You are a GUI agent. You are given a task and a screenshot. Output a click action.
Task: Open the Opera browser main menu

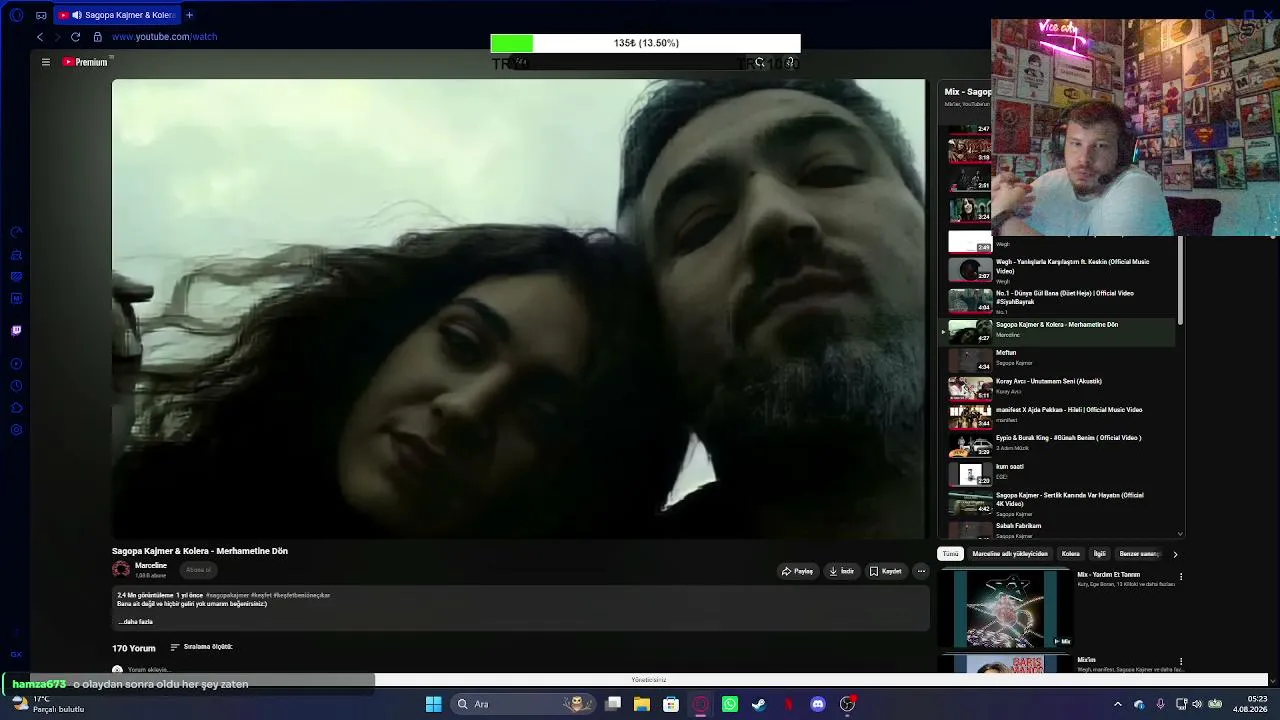(x=16, y=15)
